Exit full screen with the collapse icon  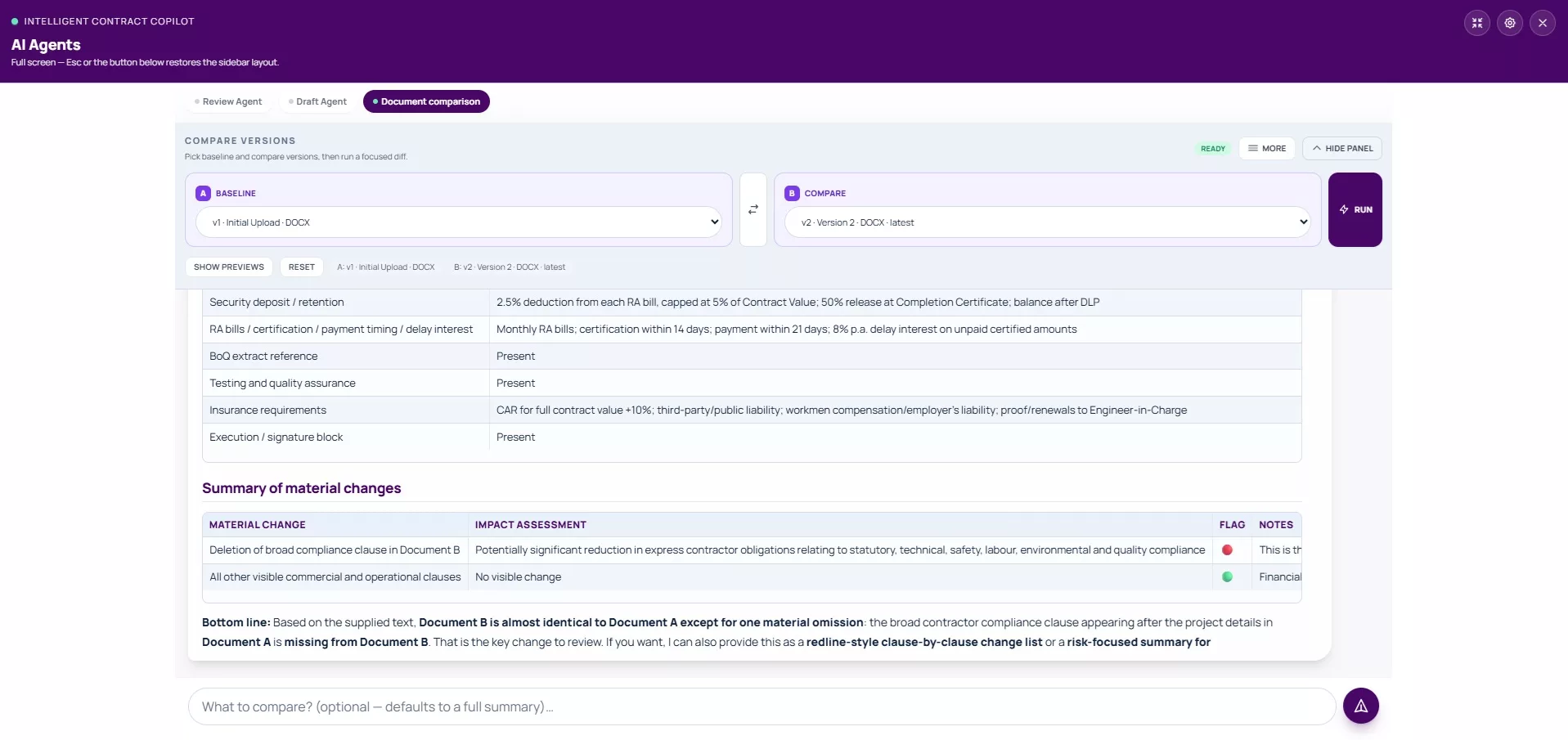coord(1477,23)
